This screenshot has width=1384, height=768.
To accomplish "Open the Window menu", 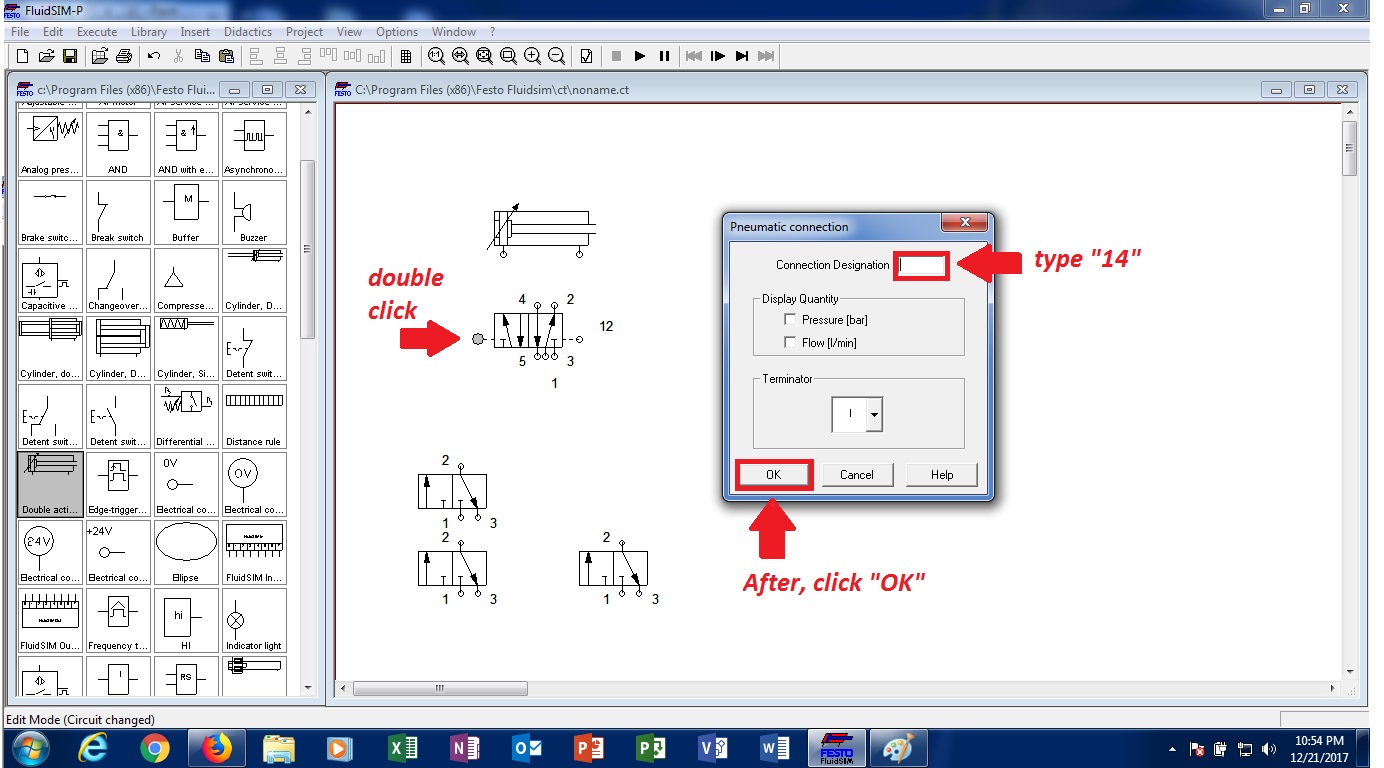I will 454,32.
